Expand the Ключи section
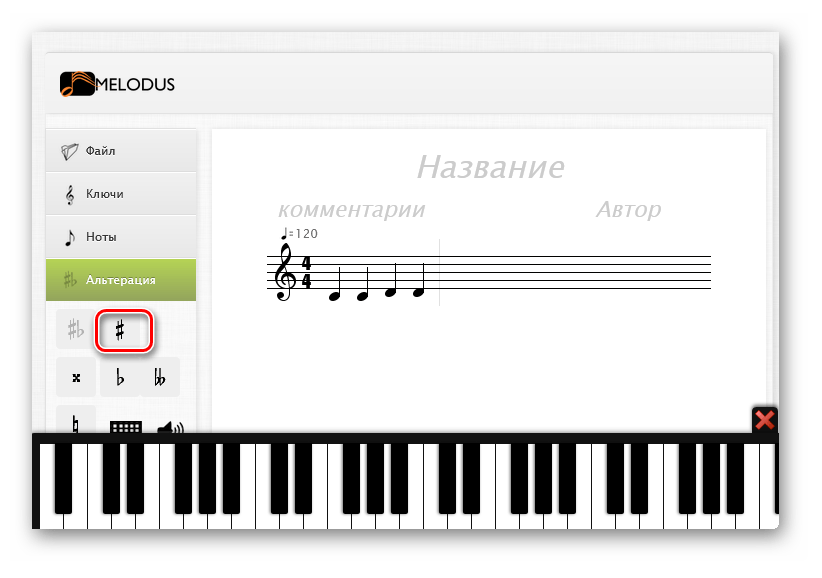 point(121,194)
